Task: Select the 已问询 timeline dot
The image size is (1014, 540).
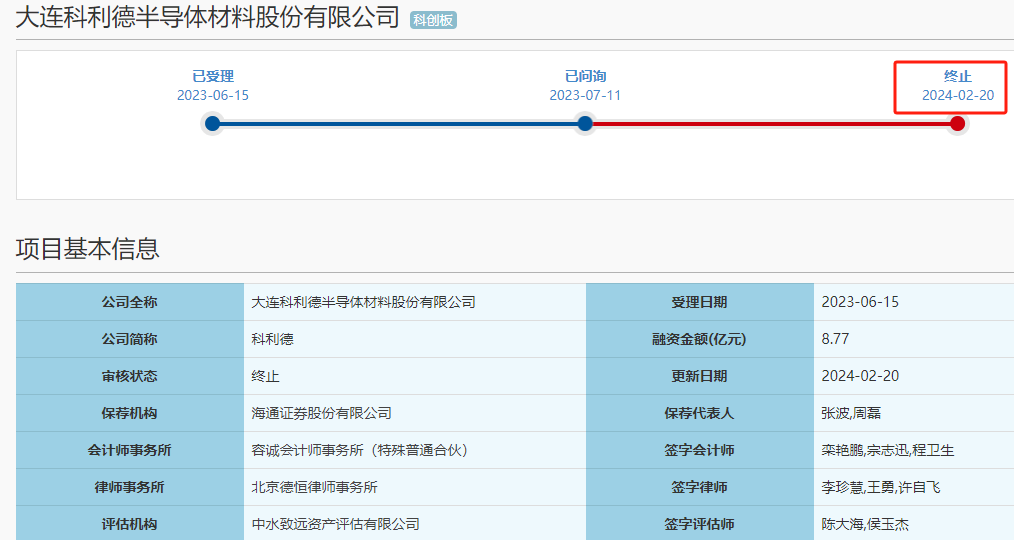Action: [585, 124]
